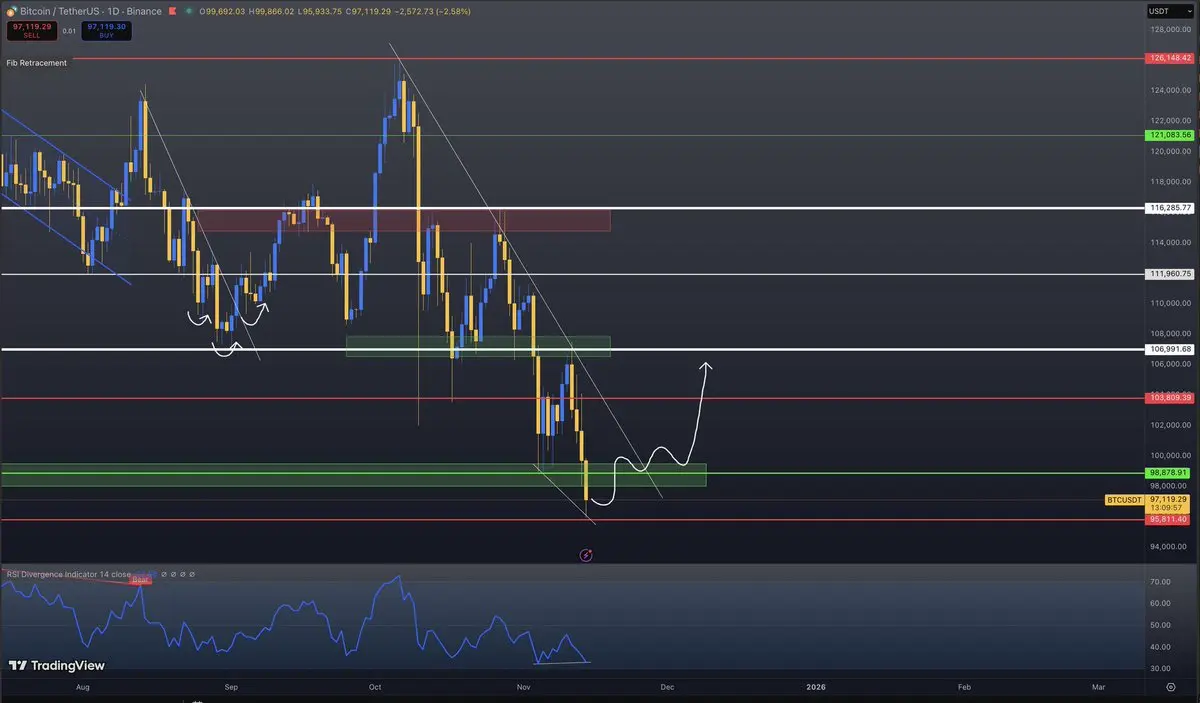Click the 2026 year marker on the time axis
The width and height of the screenshot is (1200, 703).
point(816,687)
